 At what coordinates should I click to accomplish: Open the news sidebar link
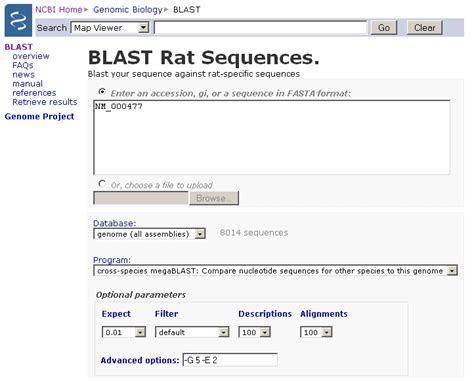[23, 74]
